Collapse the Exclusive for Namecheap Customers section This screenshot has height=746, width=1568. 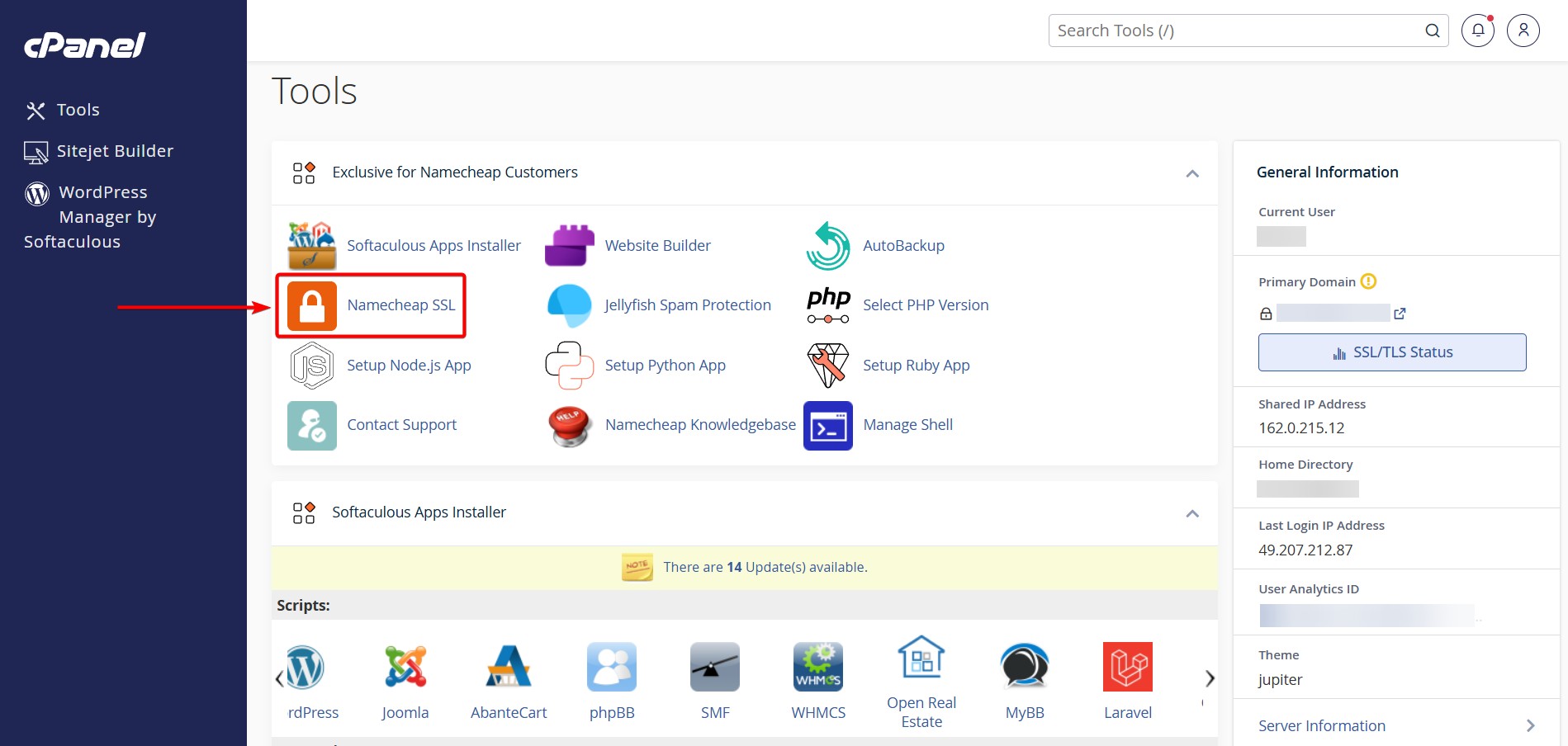click(1192, 173)
